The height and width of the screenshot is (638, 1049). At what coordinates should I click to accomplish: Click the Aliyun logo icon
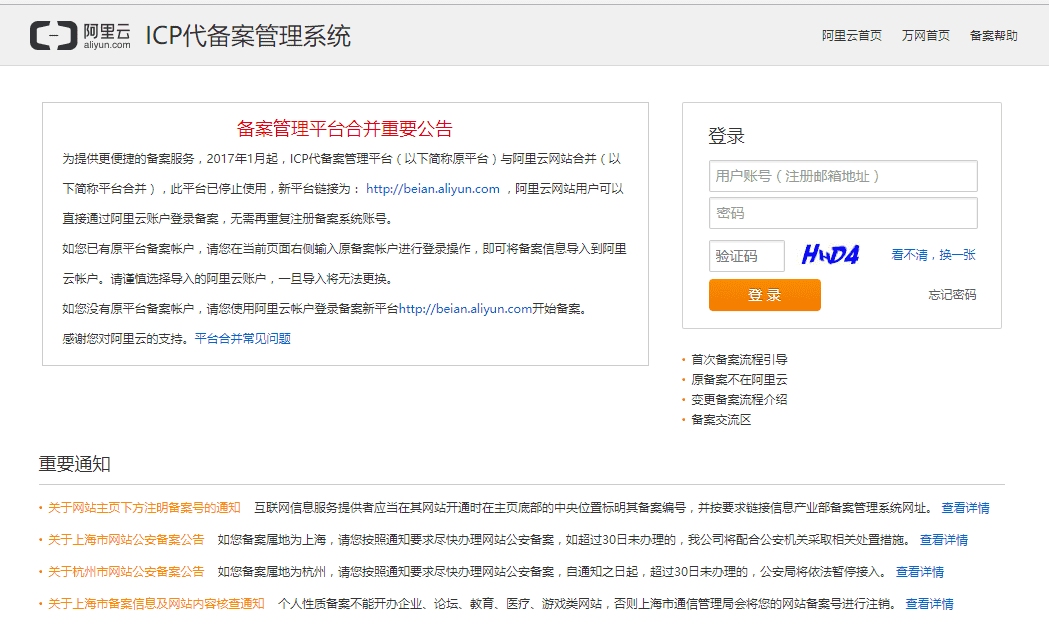(x=54, y=35)
